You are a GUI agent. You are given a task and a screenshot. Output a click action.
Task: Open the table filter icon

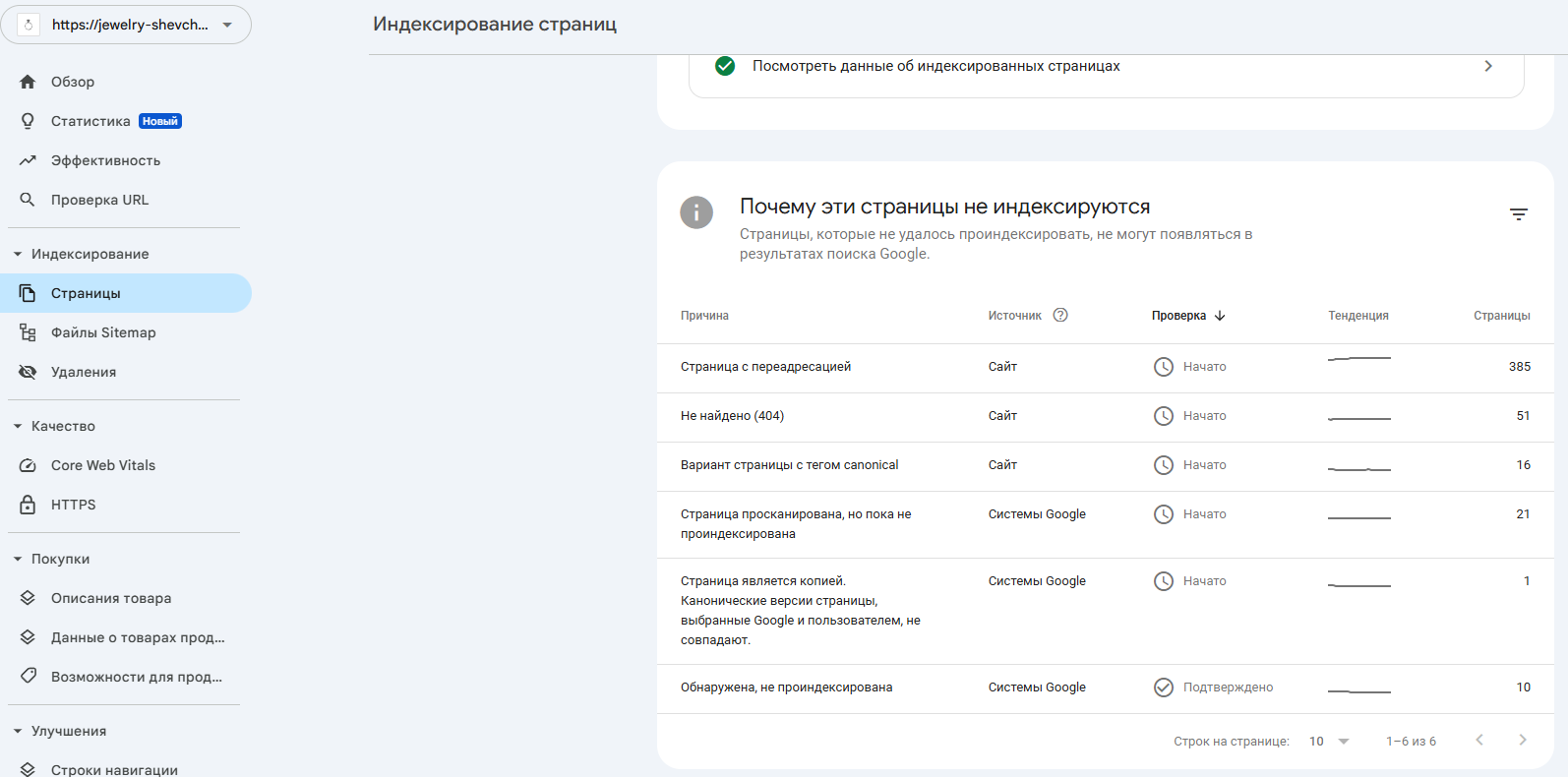[x=1519, y=213]
